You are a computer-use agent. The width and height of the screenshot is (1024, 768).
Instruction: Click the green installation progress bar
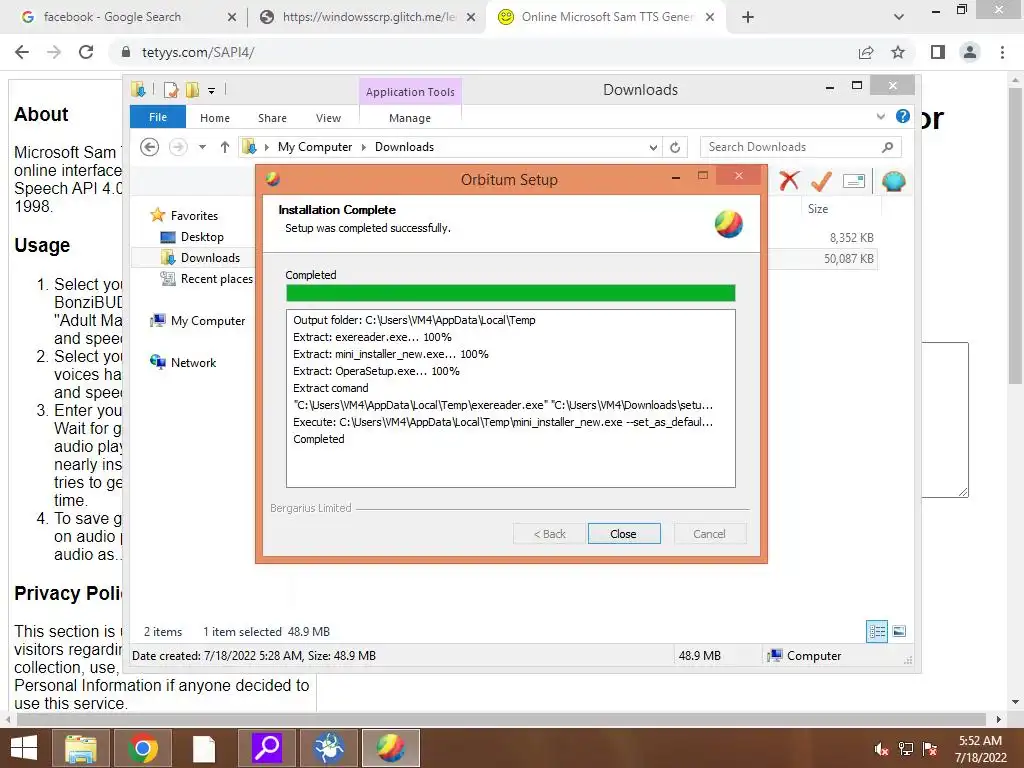[511, 293]
